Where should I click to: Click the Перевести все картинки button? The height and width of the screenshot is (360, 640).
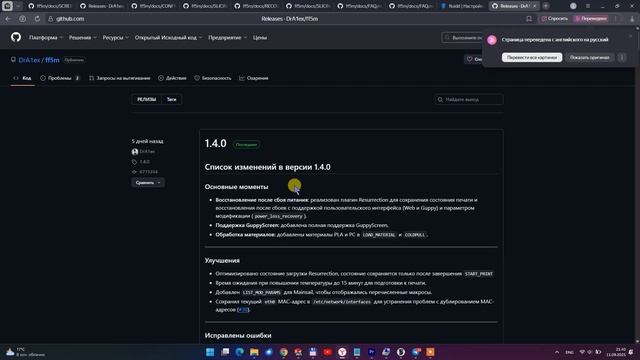pyautogui.click(x=532, y=58)
